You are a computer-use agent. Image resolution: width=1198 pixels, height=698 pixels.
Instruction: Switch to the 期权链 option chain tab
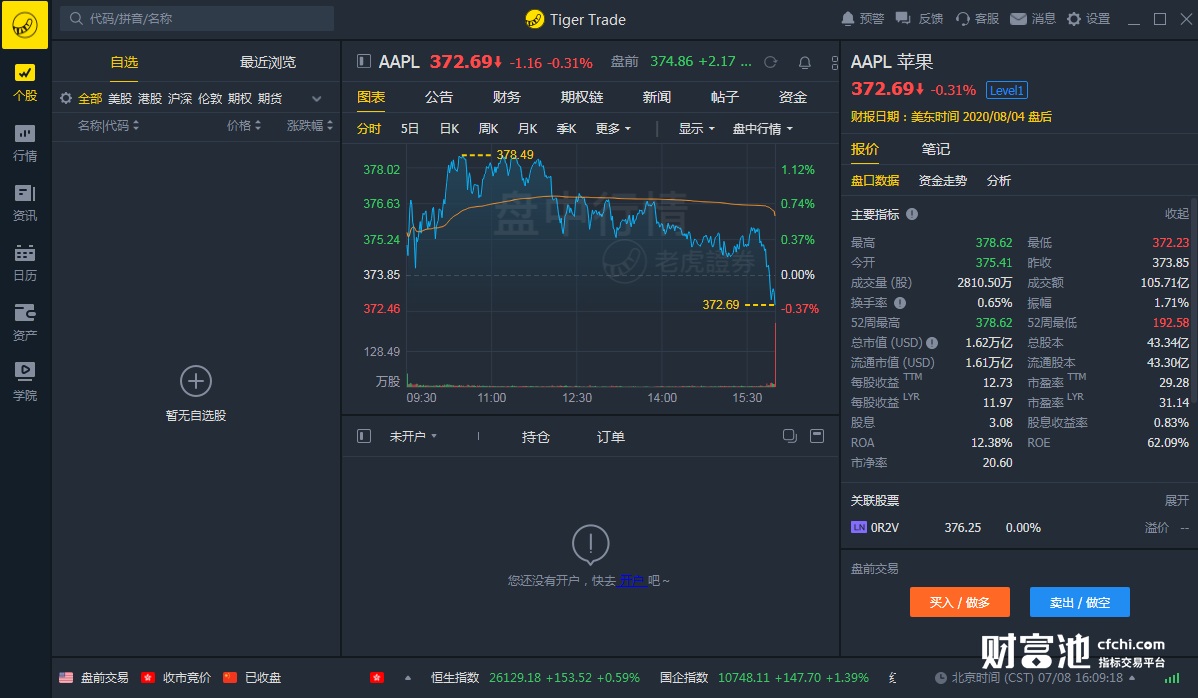click(x=582, y=97)
